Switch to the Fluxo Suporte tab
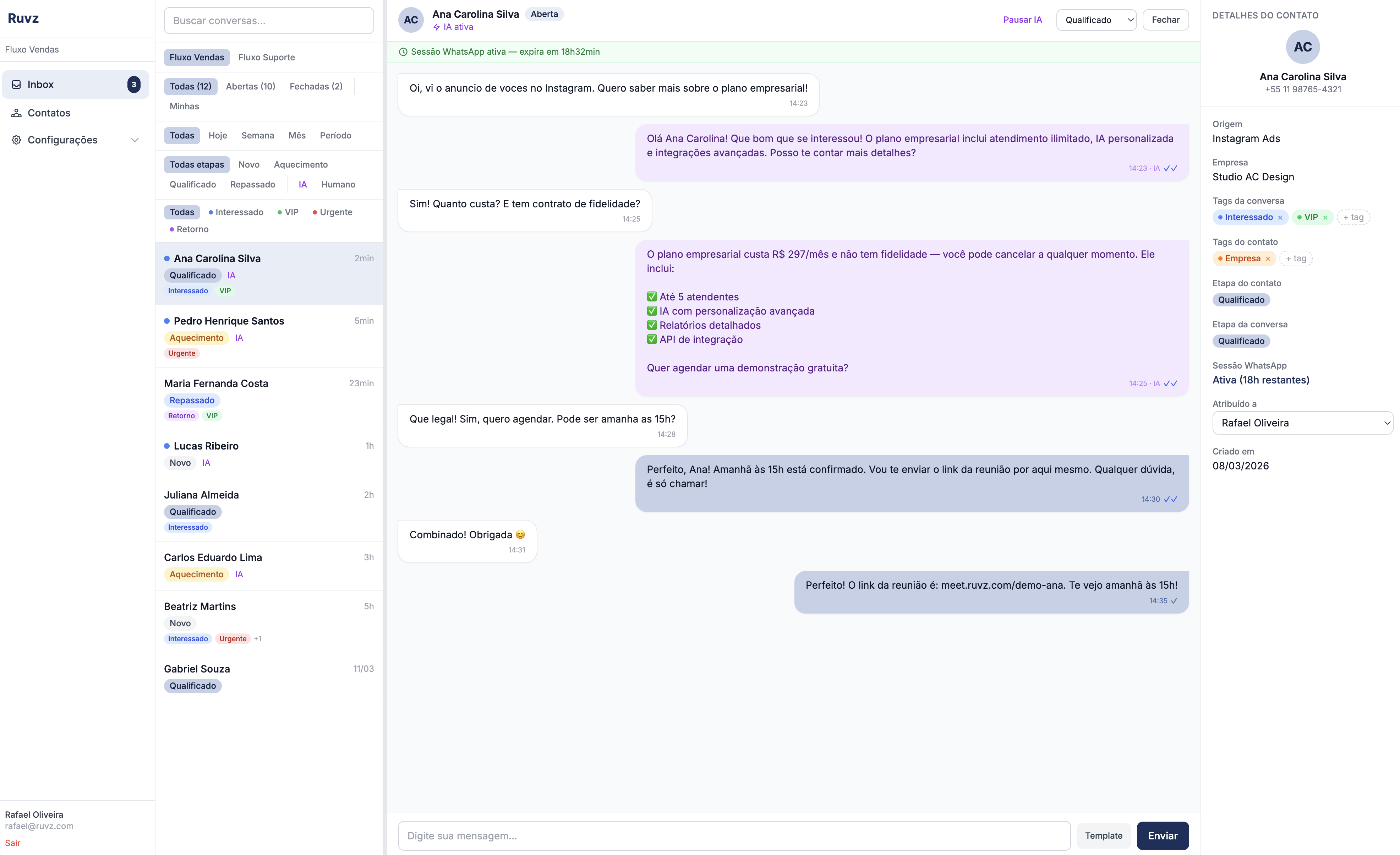1400x855 pixels. click(x=267, y=58)
